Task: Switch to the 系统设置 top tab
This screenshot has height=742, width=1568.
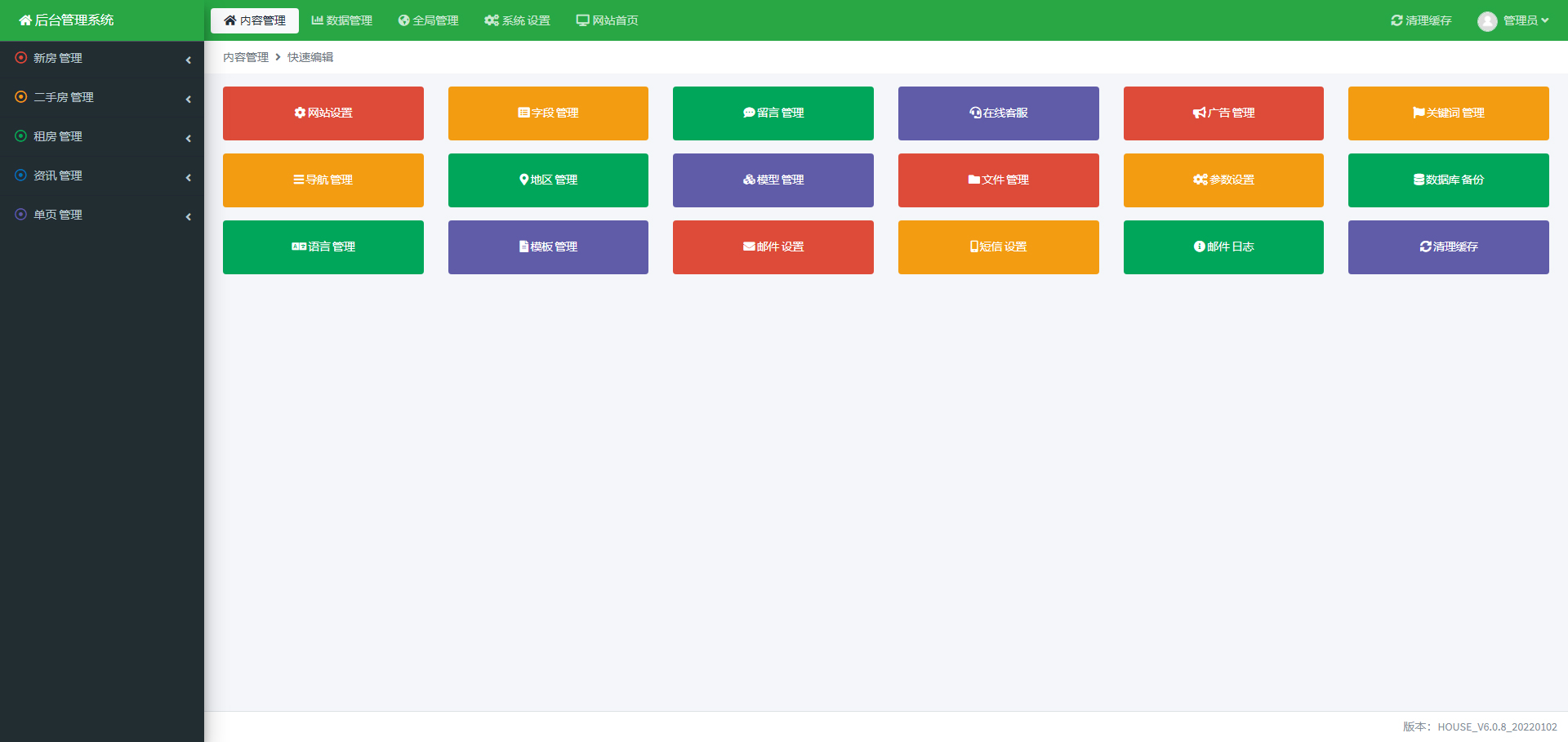Action: pyautogui.click(x=517, y=20)
